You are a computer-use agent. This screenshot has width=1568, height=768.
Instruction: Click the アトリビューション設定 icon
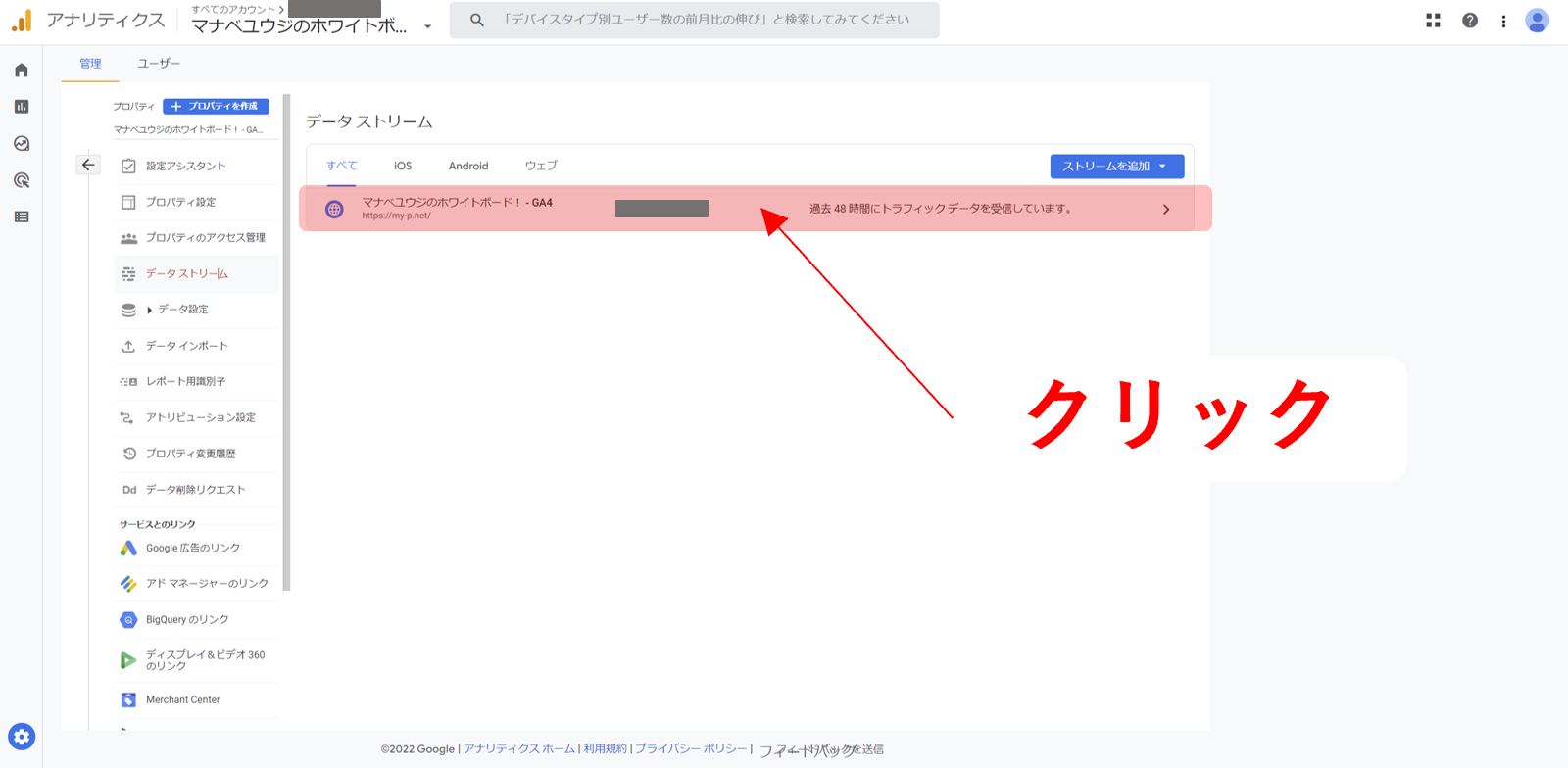127,417
